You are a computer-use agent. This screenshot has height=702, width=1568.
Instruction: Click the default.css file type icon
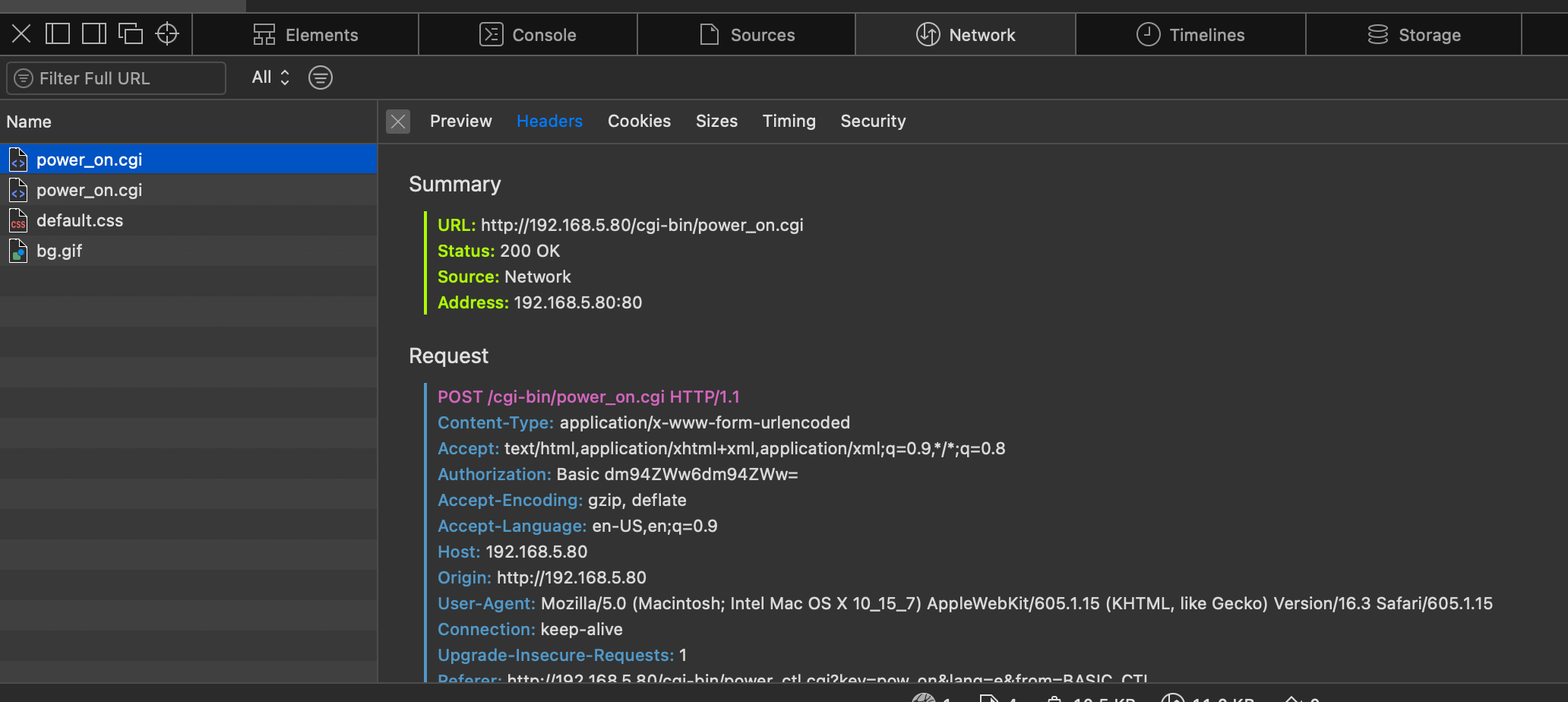click(18, 220)
